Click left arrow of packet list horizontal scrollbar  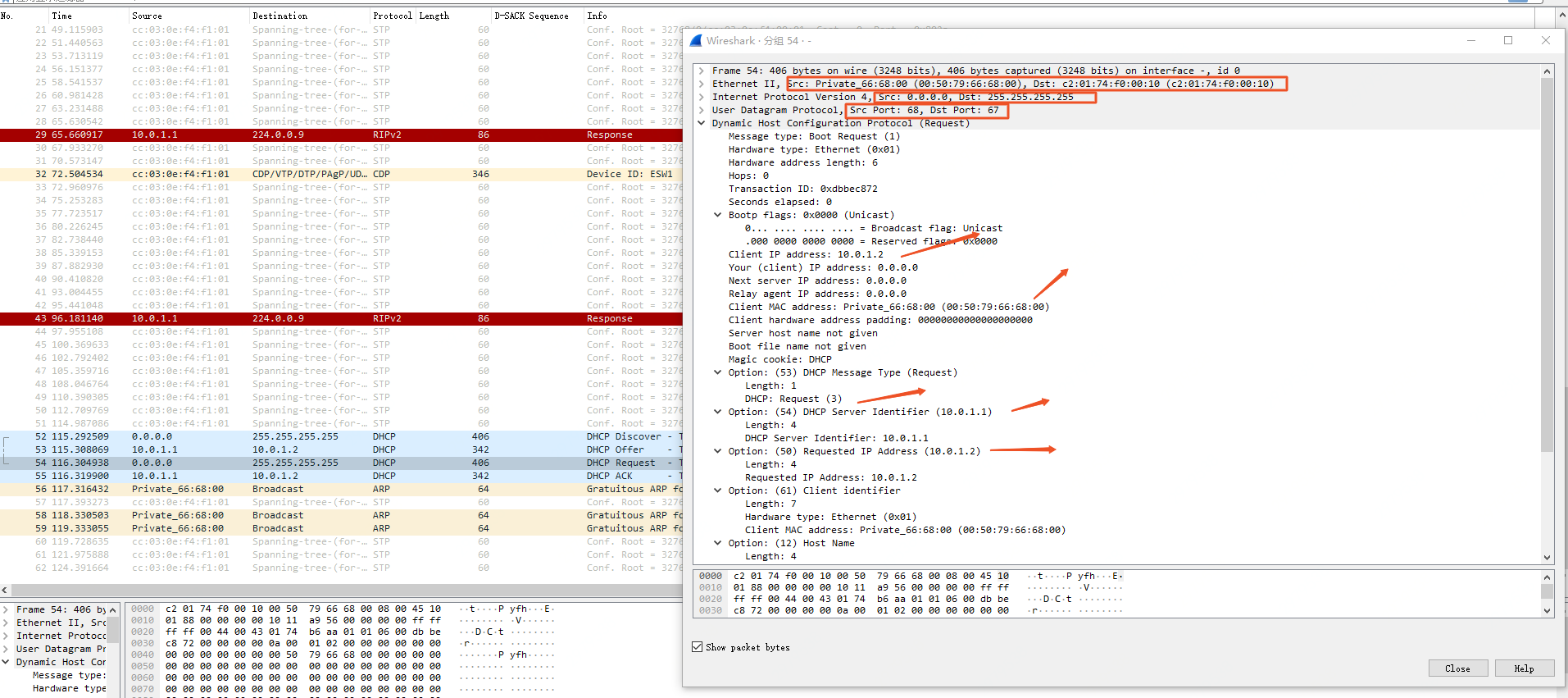point(5,590)
